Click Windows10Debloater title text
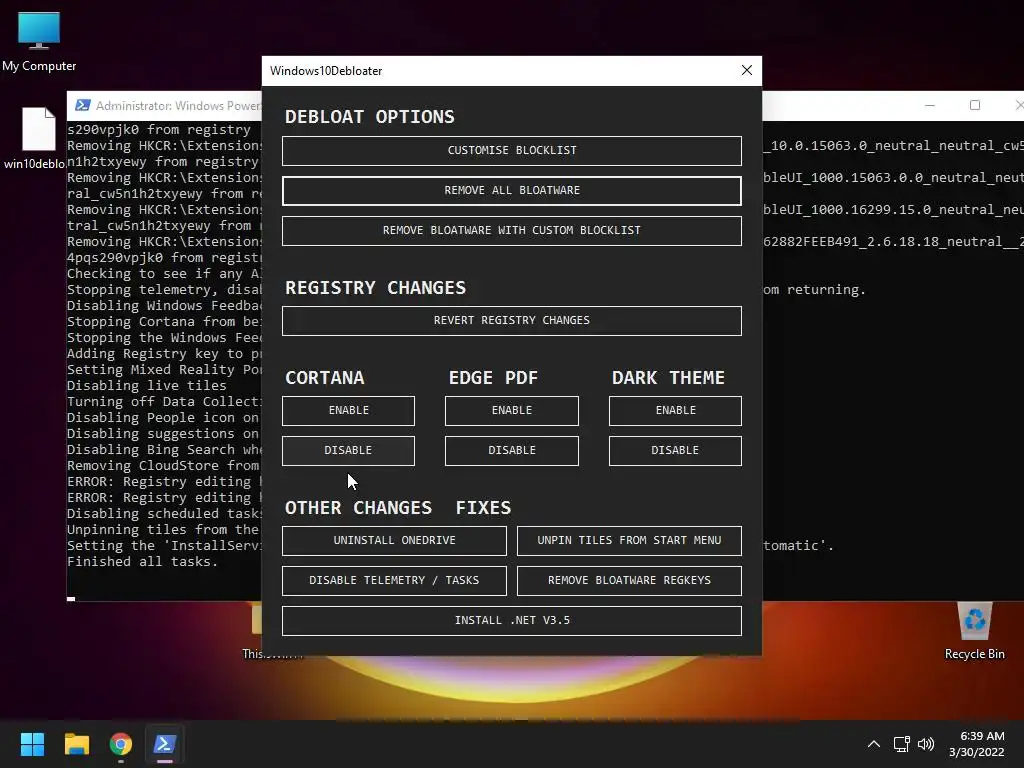 (326, 71)
